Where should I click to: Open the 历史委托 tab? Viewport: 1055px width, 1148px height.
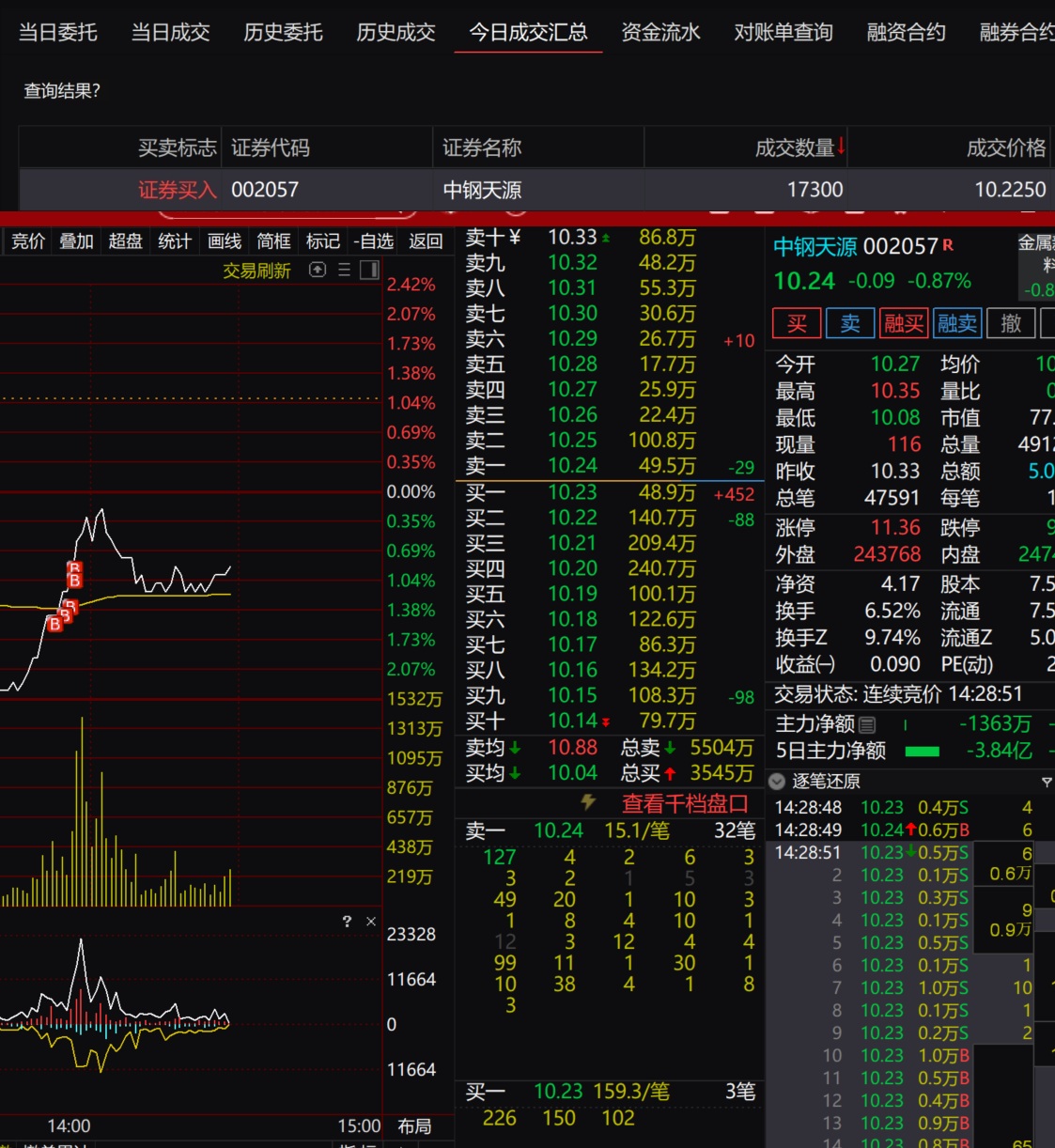pyautogui.click(x=283, y=33)
